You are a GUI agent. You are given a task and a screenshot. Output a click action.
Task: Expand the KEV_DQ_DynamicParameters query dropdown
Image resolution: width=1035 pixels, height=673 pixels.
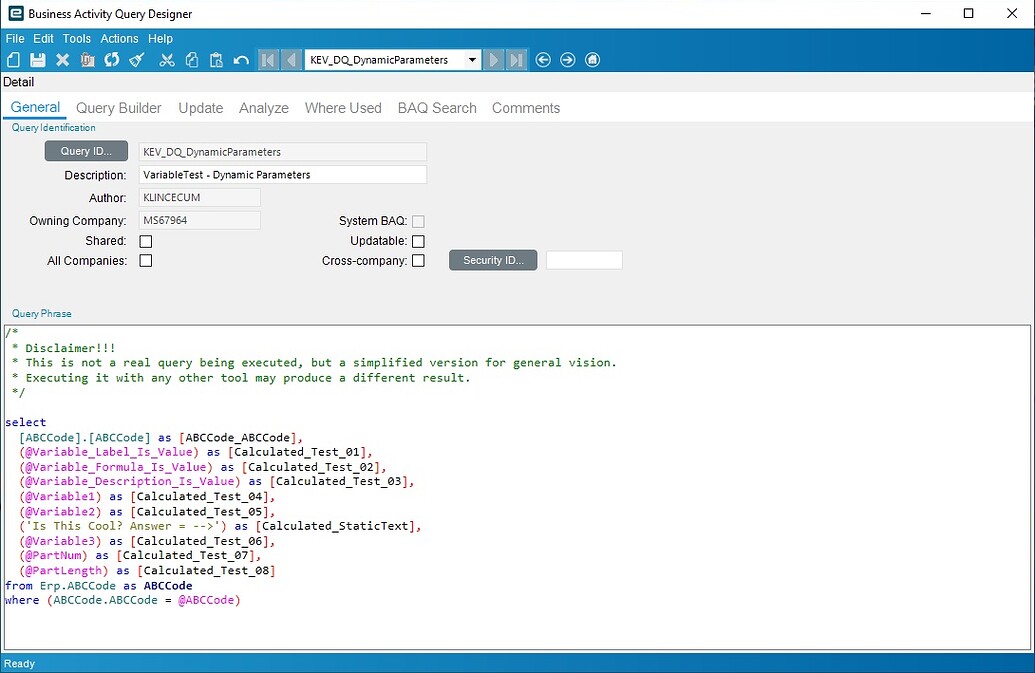472,60
